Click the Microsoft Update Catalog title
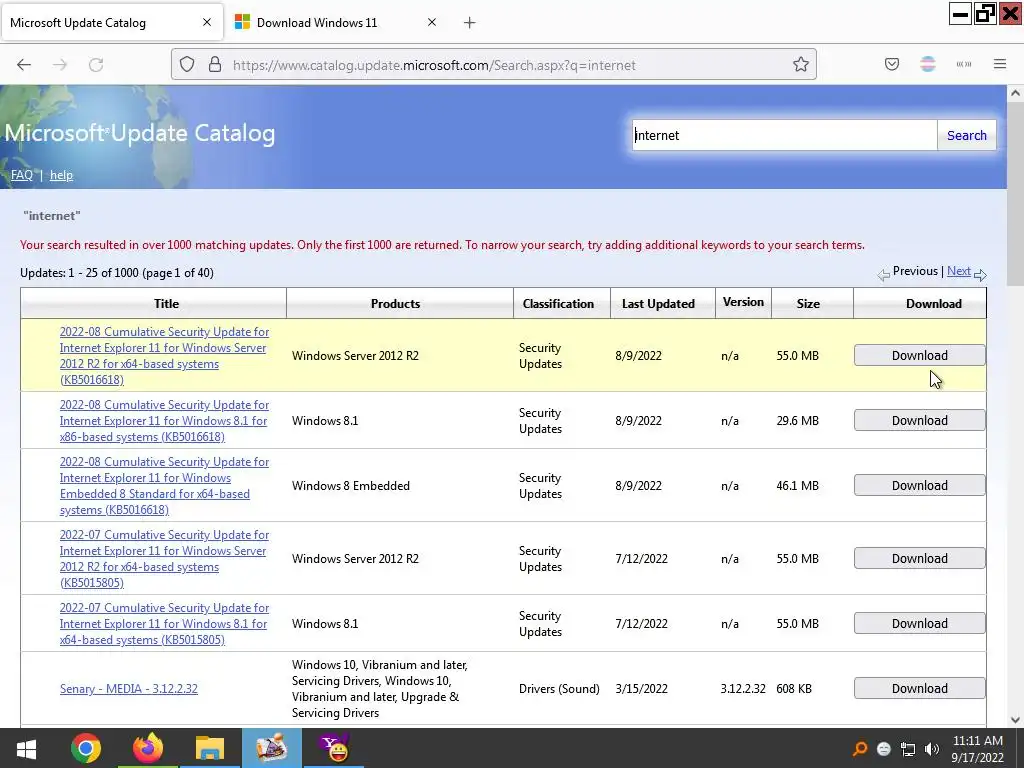1024x768 pixels. tap(140, 133)
